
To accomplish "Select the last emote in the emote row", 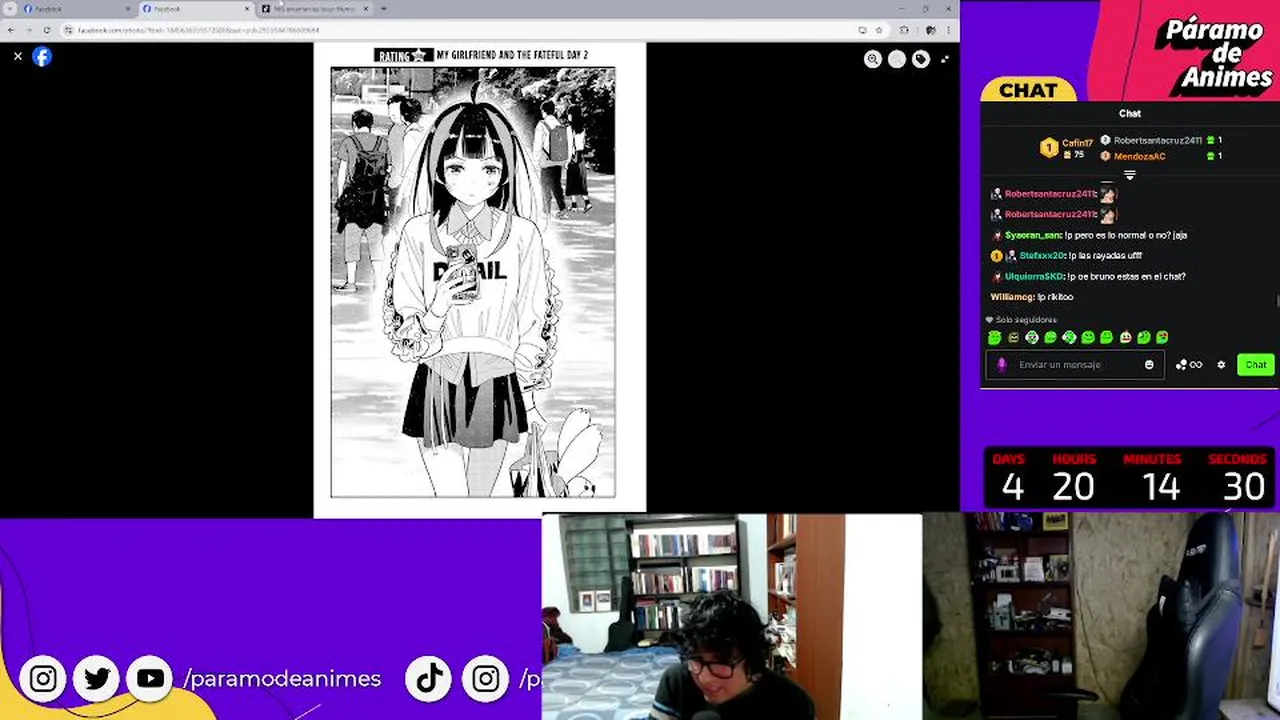I will tap(1162, 338).
